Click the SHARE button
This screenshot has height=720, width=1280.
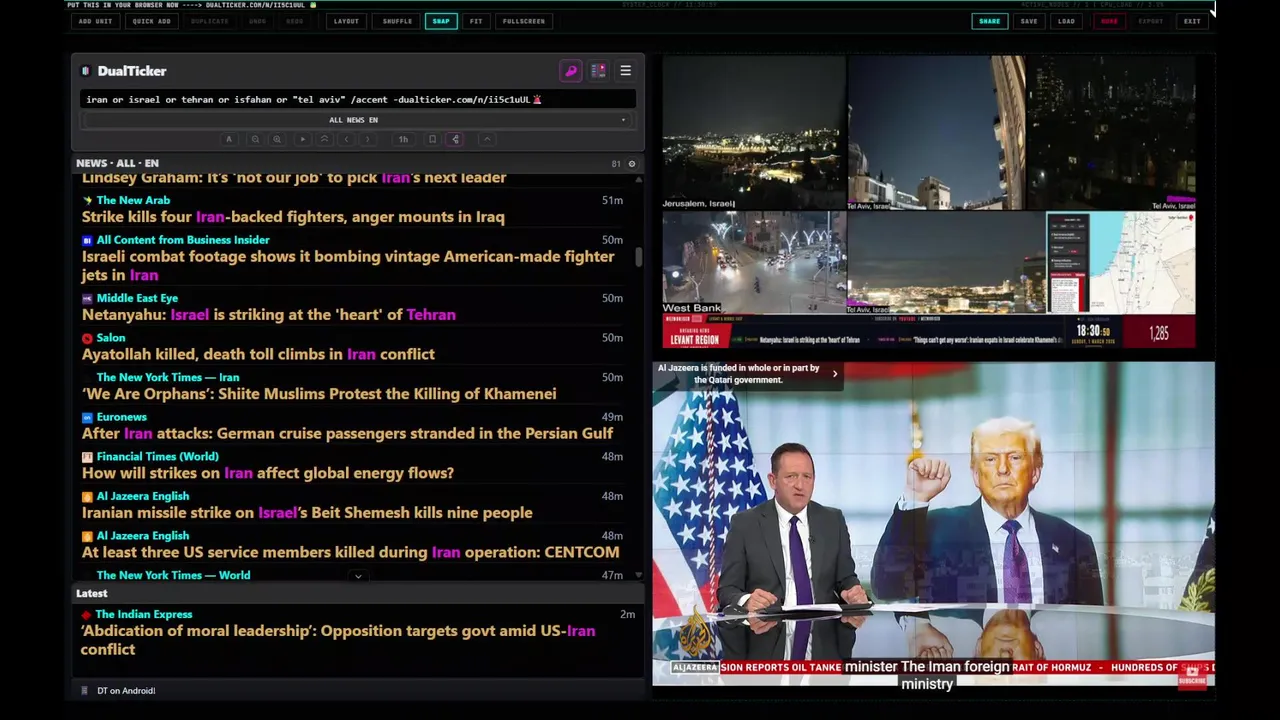click(989, 21)
